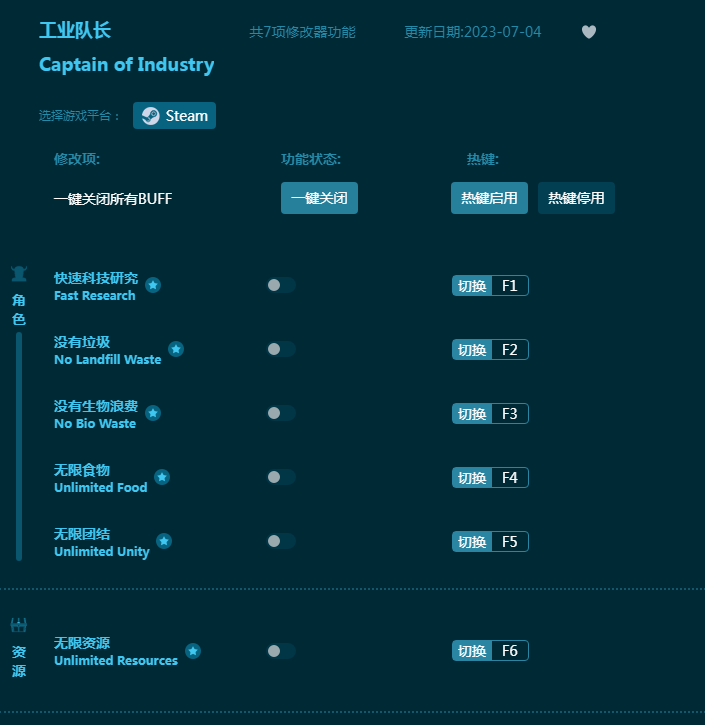Screen dimensions: 705x725
Task: Click the 选择游戏平台 label
Action: (x=79, y=116)
